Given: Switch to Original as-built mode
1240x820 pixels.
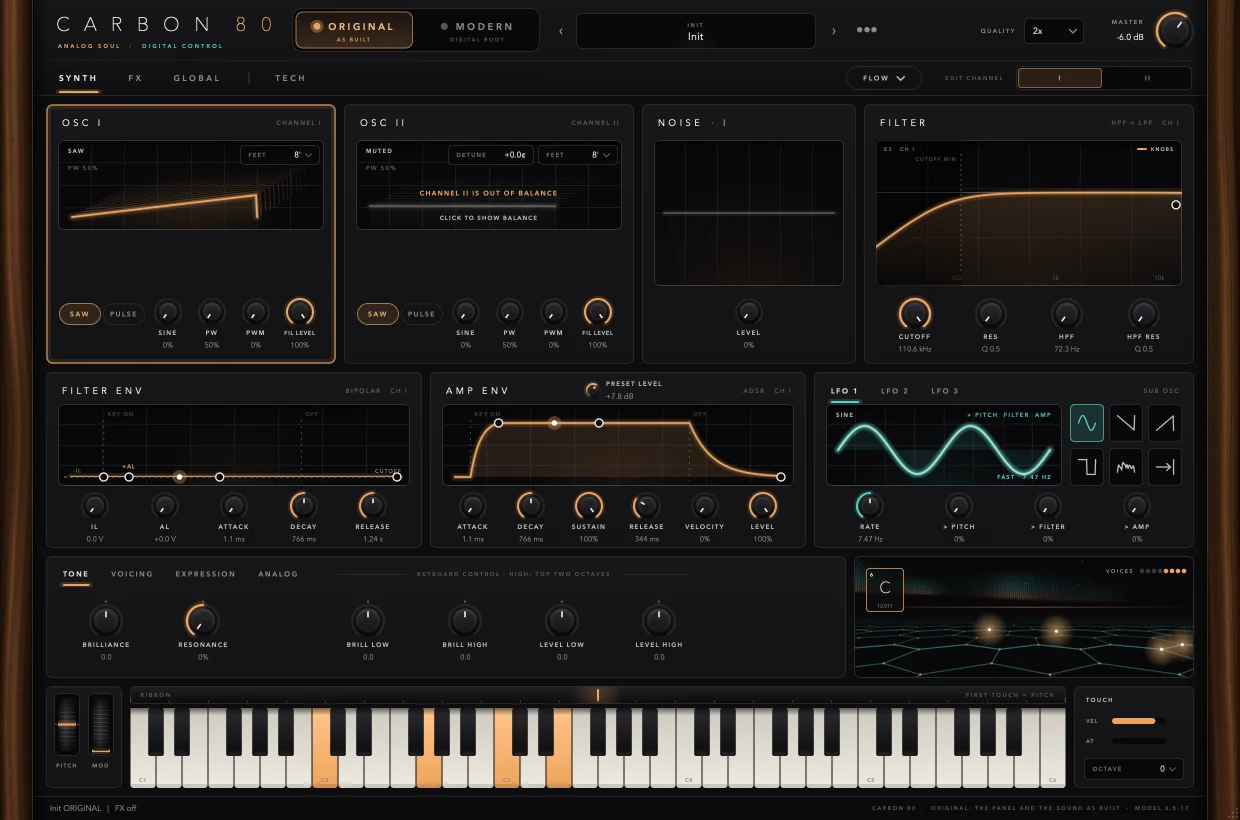Looking at the screenshot, I should click(354, 30).
